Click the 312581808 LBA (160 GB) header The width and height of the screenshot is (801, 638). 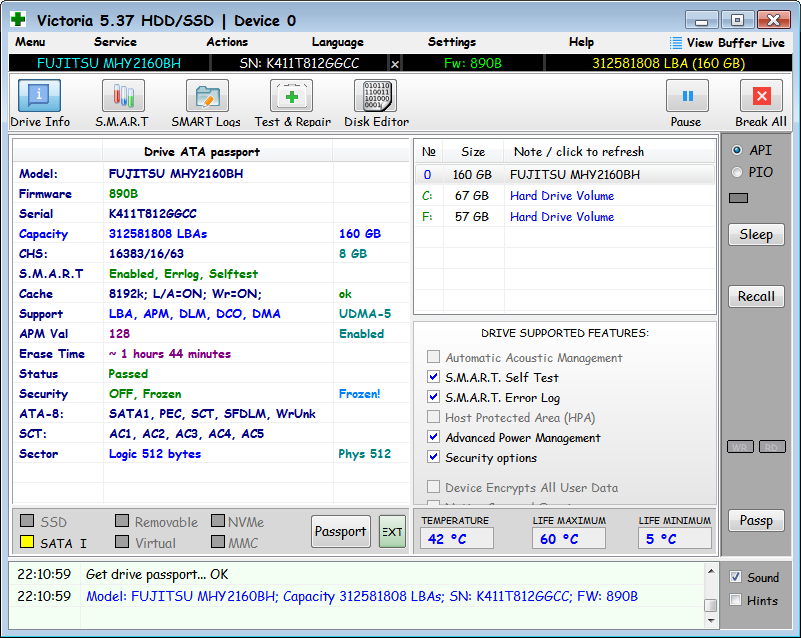point(668,63)
